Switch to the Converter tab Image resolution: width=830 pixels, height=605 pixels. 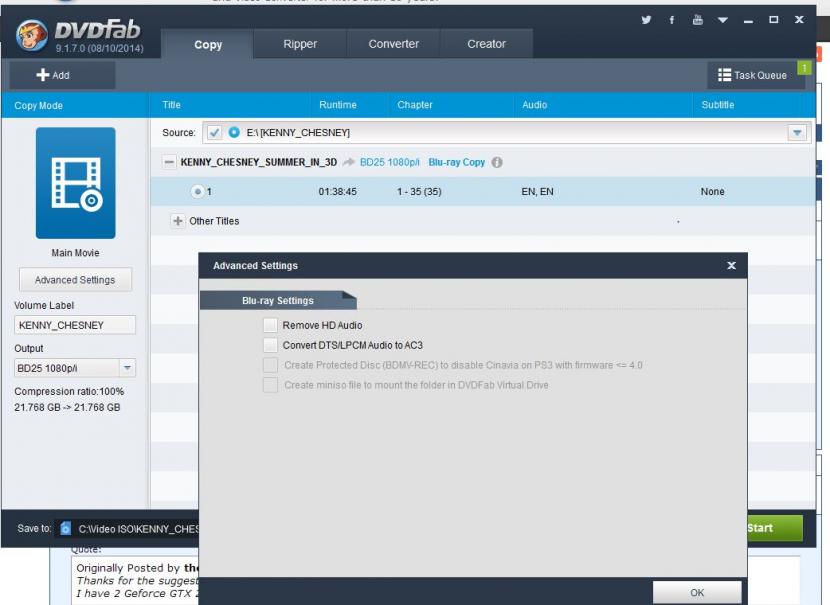(x=393, y=44)
